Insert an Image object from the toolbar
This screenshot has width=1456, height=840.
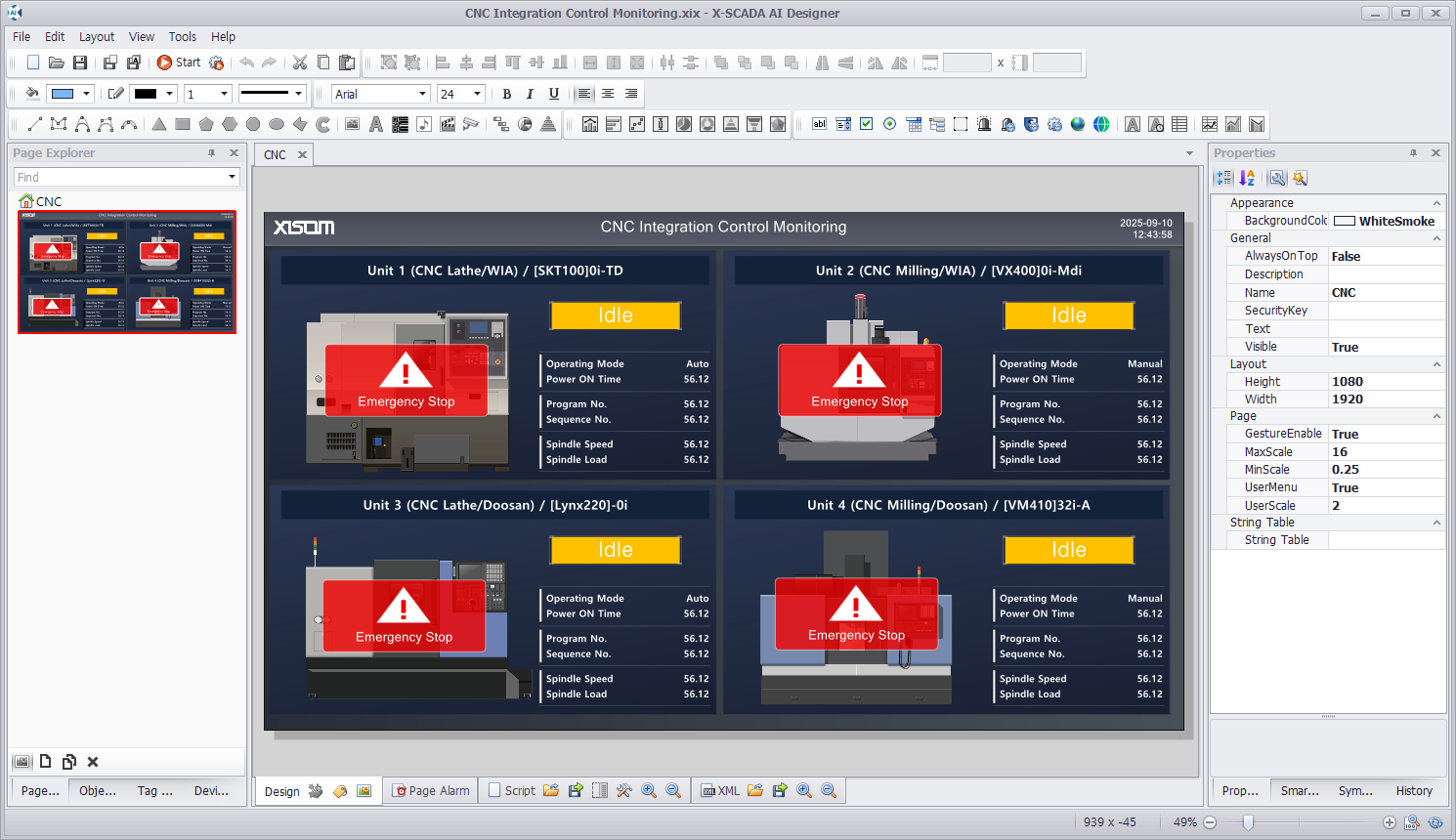(x=353, y=124)
